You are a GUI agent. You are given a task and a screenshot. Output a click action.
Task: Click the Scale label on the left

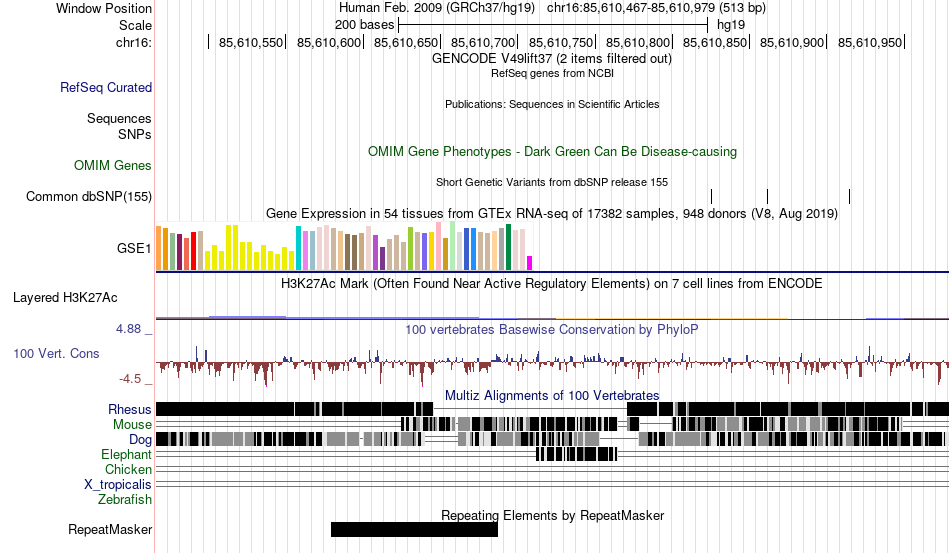135,25
